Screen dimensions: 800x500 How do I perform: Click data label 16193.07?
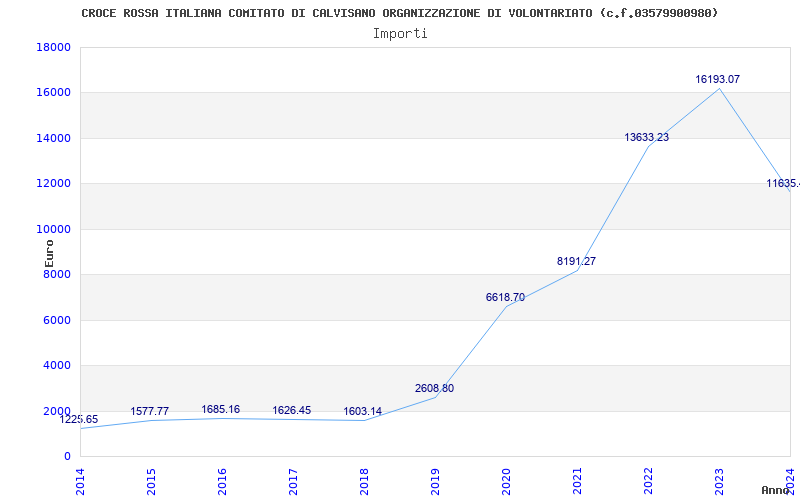click(717, 79)
